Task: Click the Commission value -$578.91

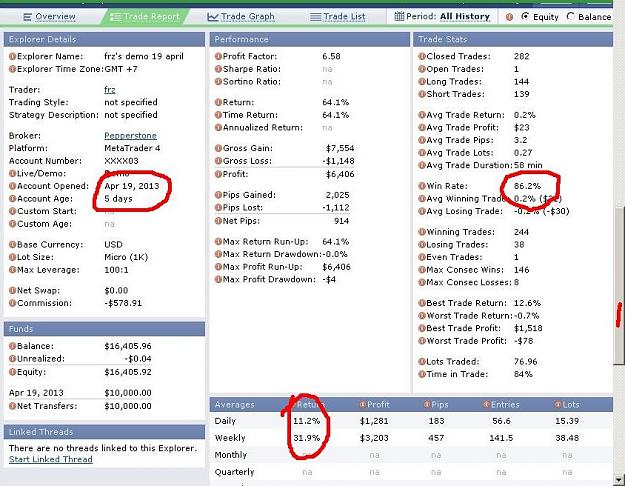Action: [123, 303]
